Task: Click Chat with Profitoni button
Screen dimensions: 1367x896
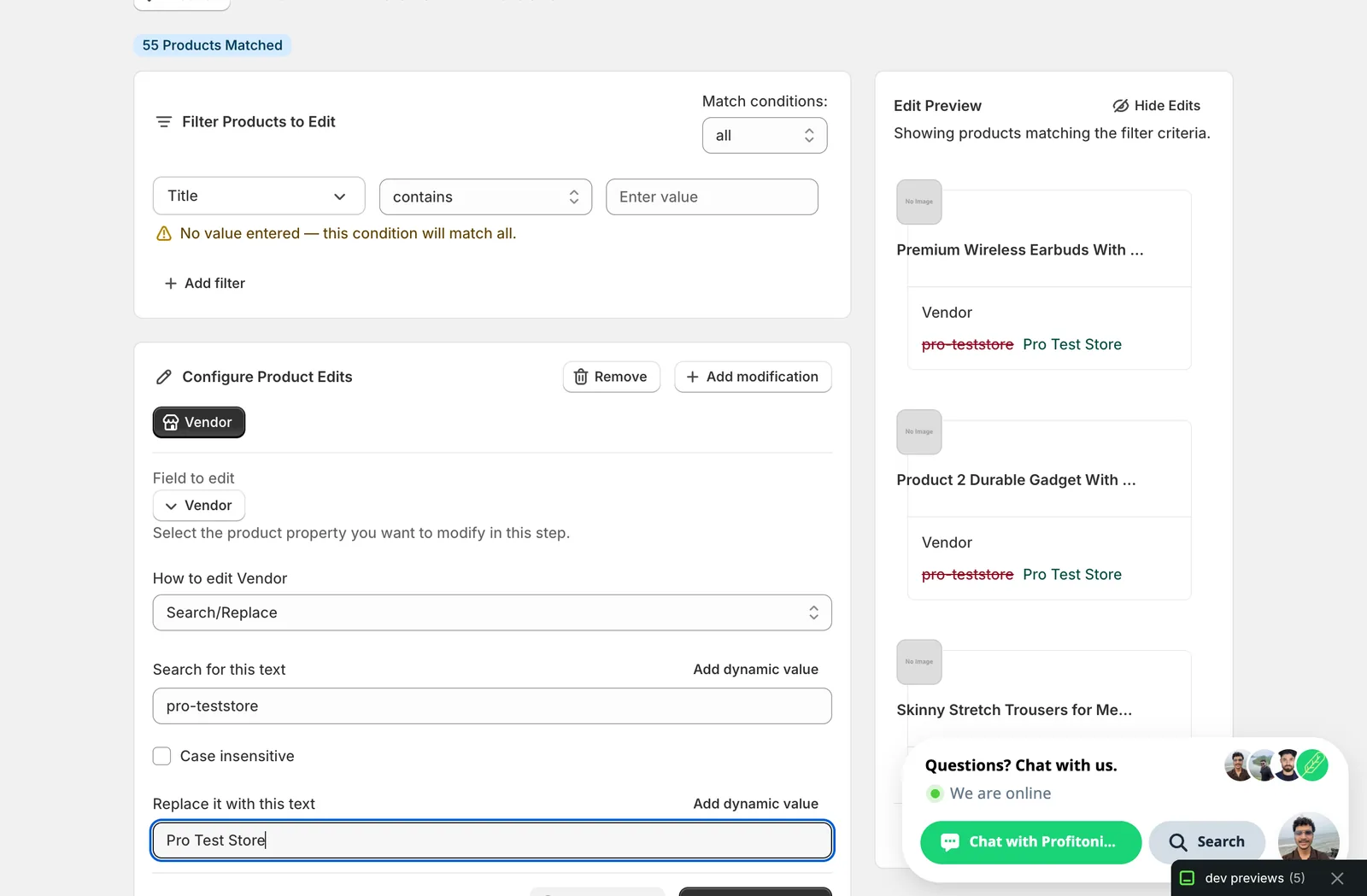Action: (1030, 842)
